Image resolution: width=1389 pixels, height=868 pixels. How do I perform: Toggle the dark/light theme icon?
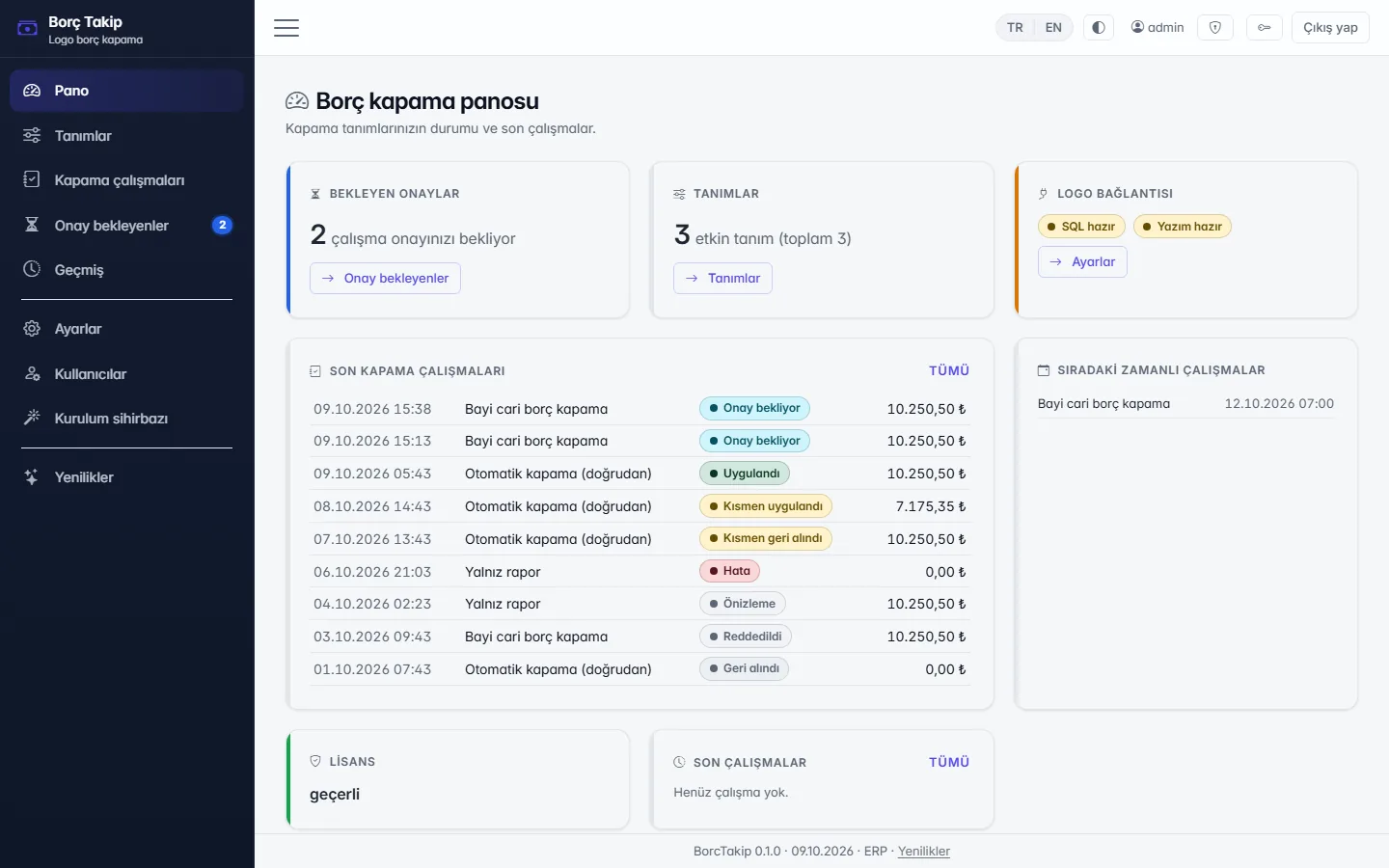[x=1099, y=28]
